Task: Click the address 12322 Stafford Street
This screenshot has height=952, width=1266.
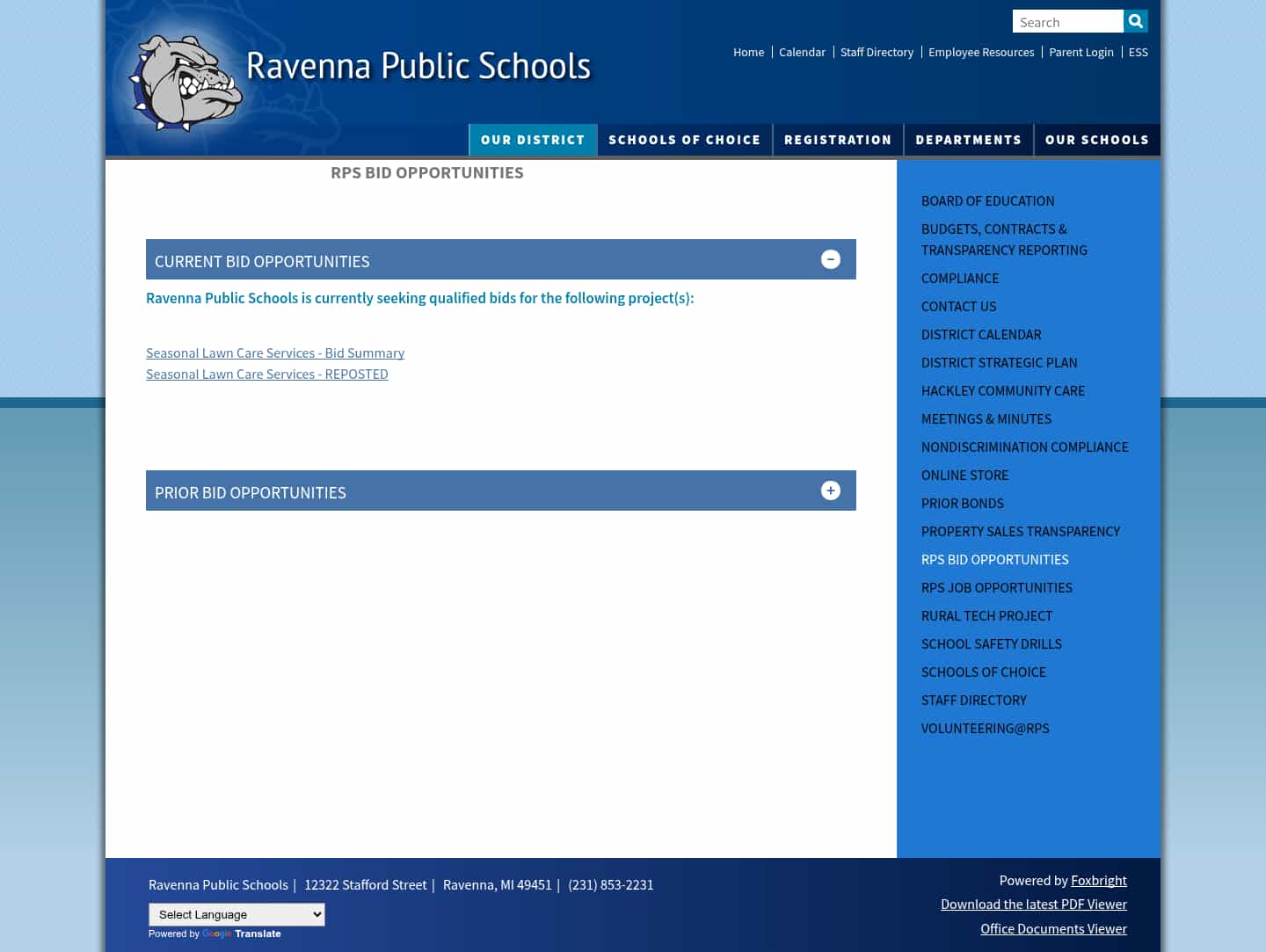Action: pos(366,884)
